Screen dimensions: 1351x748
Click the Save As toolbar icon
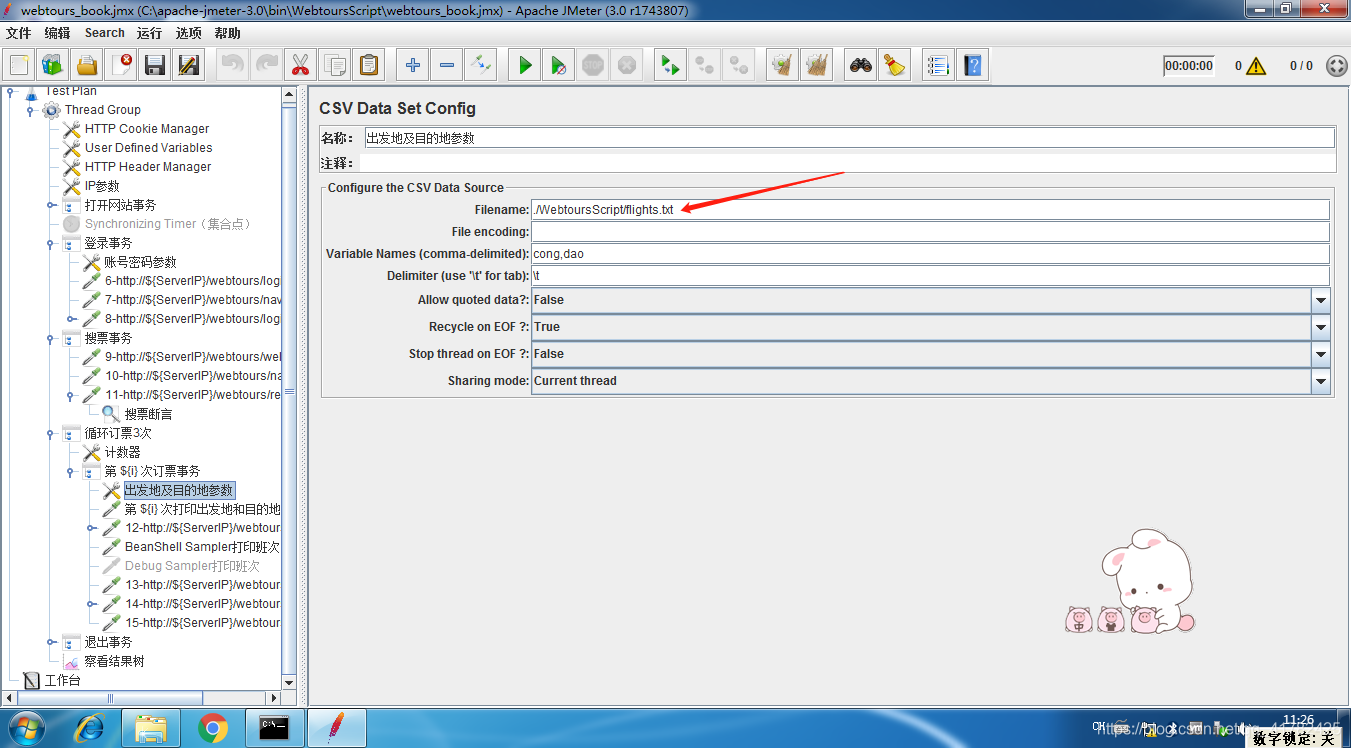tap(188, 66)
